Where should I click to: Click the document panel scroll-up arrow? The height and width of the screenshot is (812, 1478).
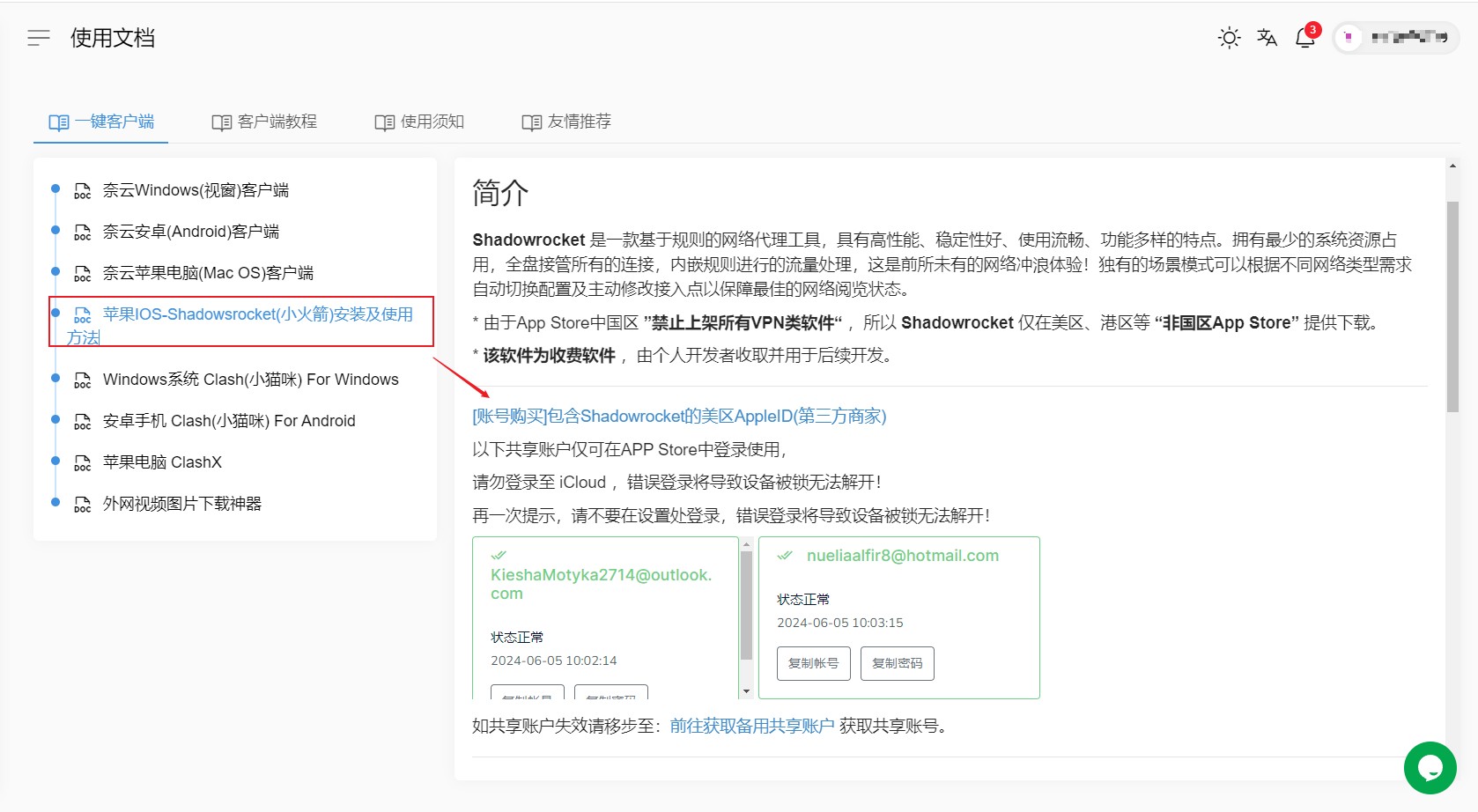point(1452,166)
